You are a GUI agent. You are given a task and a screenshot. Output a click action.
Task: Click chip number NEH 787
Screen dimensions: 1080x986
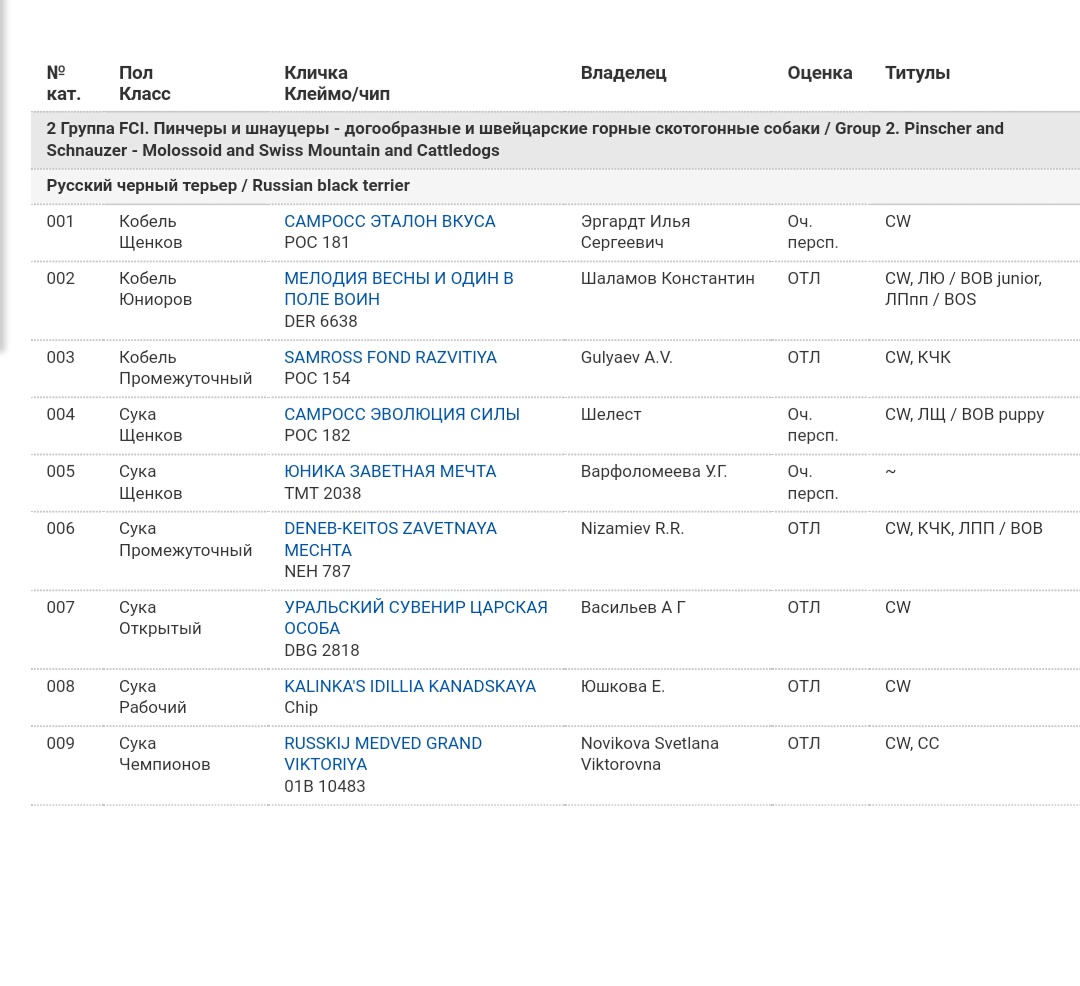click(318, 571)
